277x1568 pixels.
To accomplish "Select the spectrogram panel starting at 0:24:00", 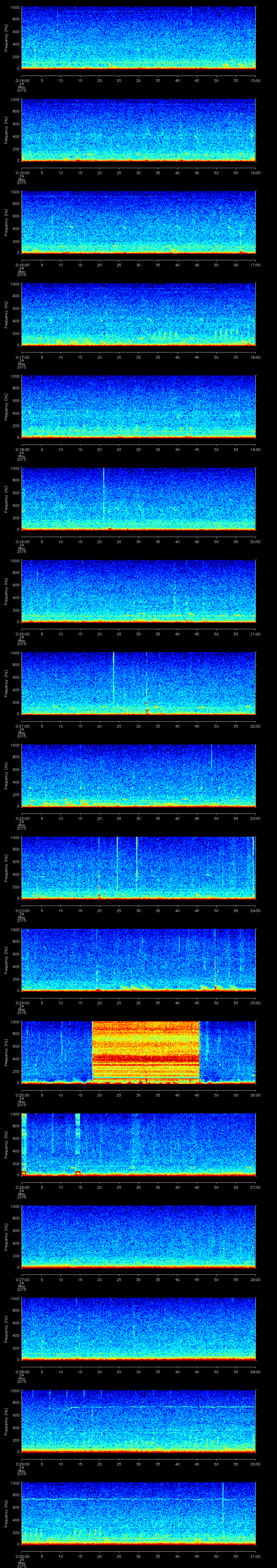I will [138, 960].
